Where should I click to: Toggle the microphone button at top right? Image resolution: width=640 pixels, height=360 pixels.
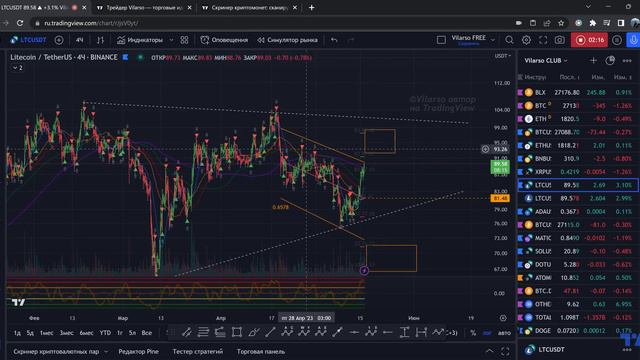[x=633, y=40]
